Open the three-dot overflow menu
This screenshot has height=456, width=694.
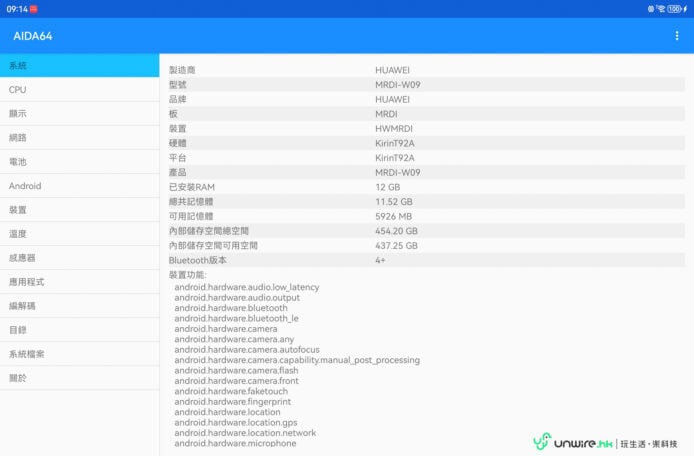point(677,36)
